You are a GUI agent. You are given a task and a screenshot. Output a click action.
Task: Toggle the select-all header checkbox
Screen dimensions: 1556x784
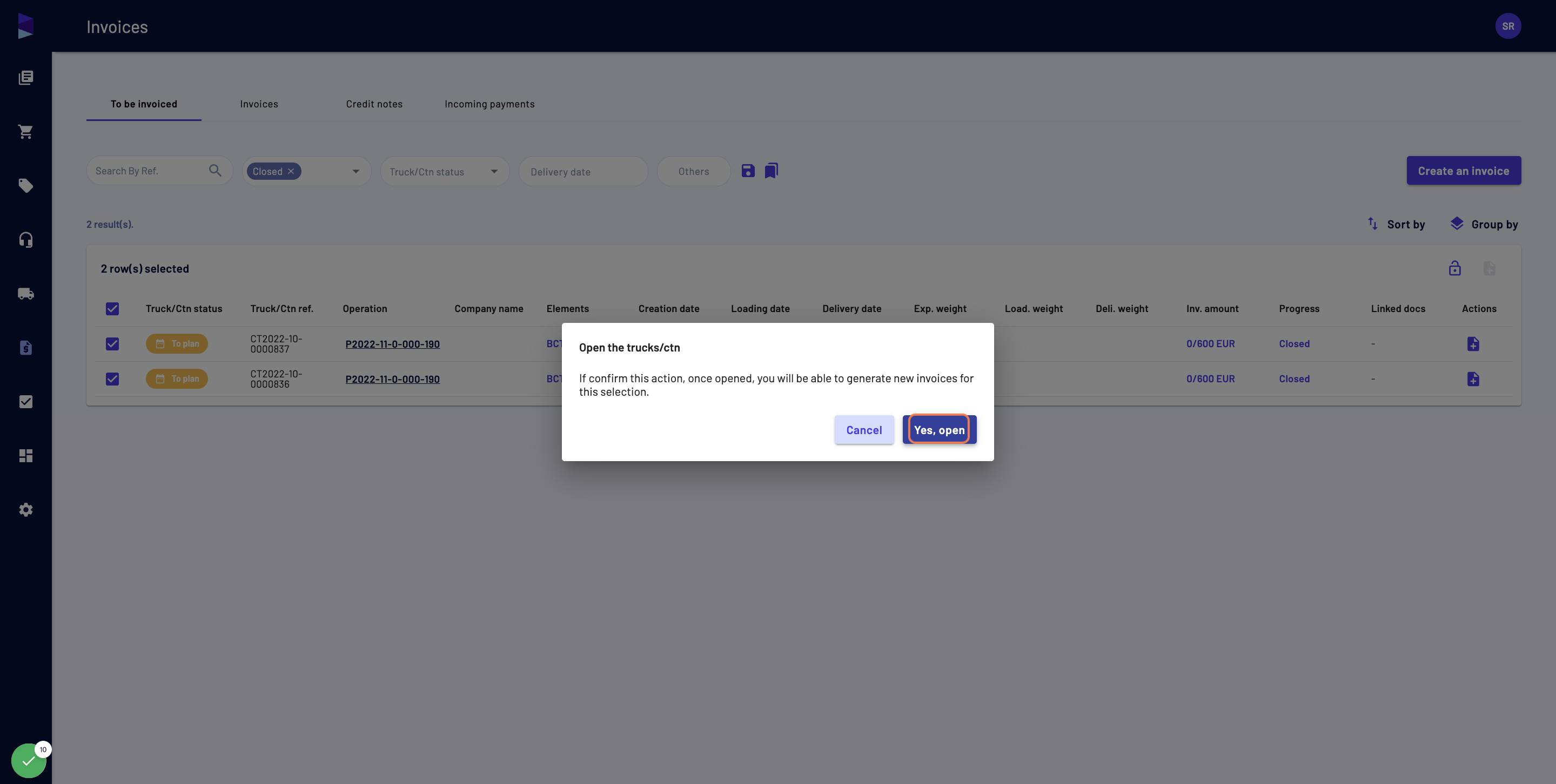click(112, 309)
